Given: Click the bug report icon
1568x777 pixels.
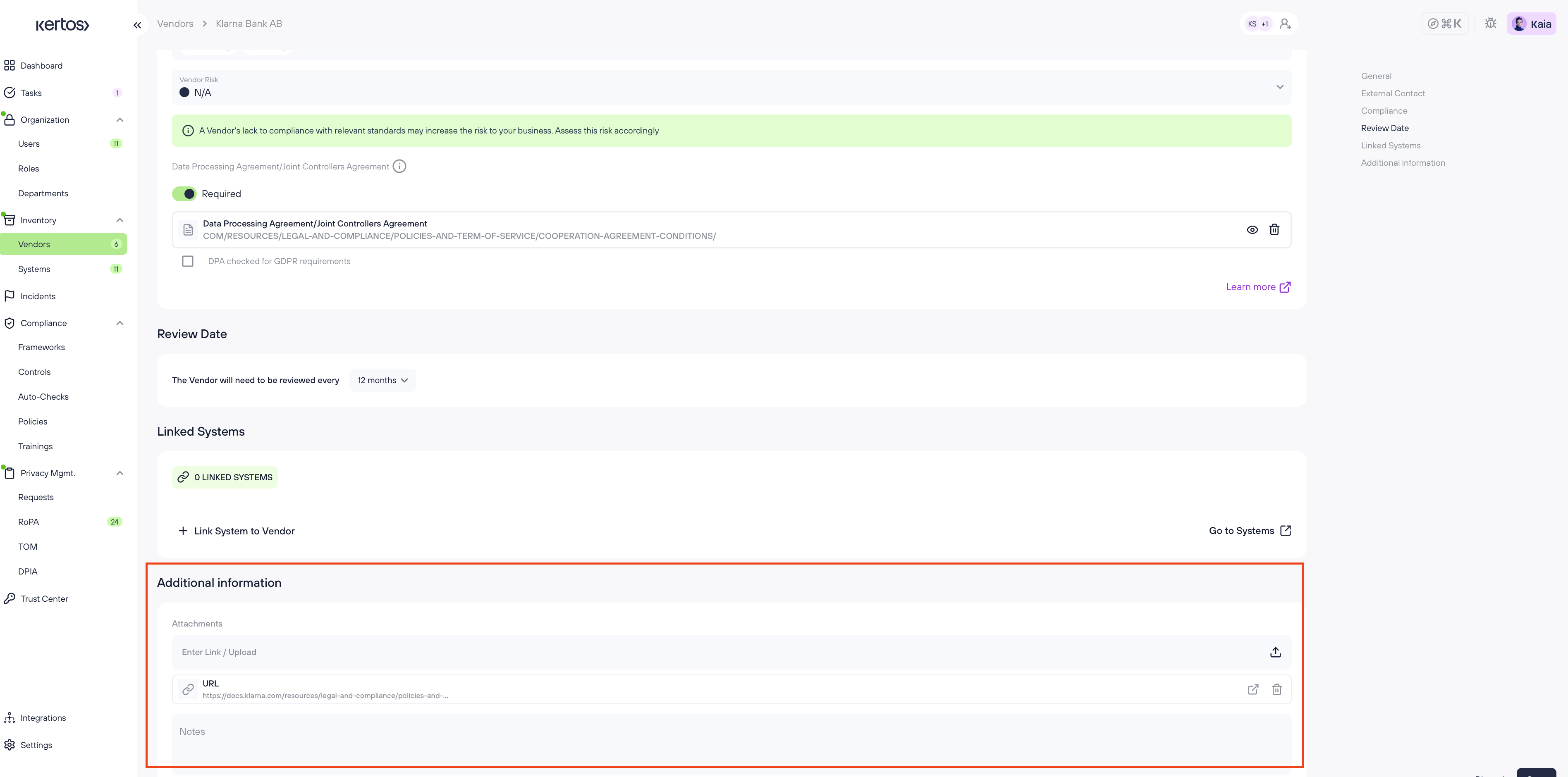Looking at the screenshot, I should coord(1490,24).
